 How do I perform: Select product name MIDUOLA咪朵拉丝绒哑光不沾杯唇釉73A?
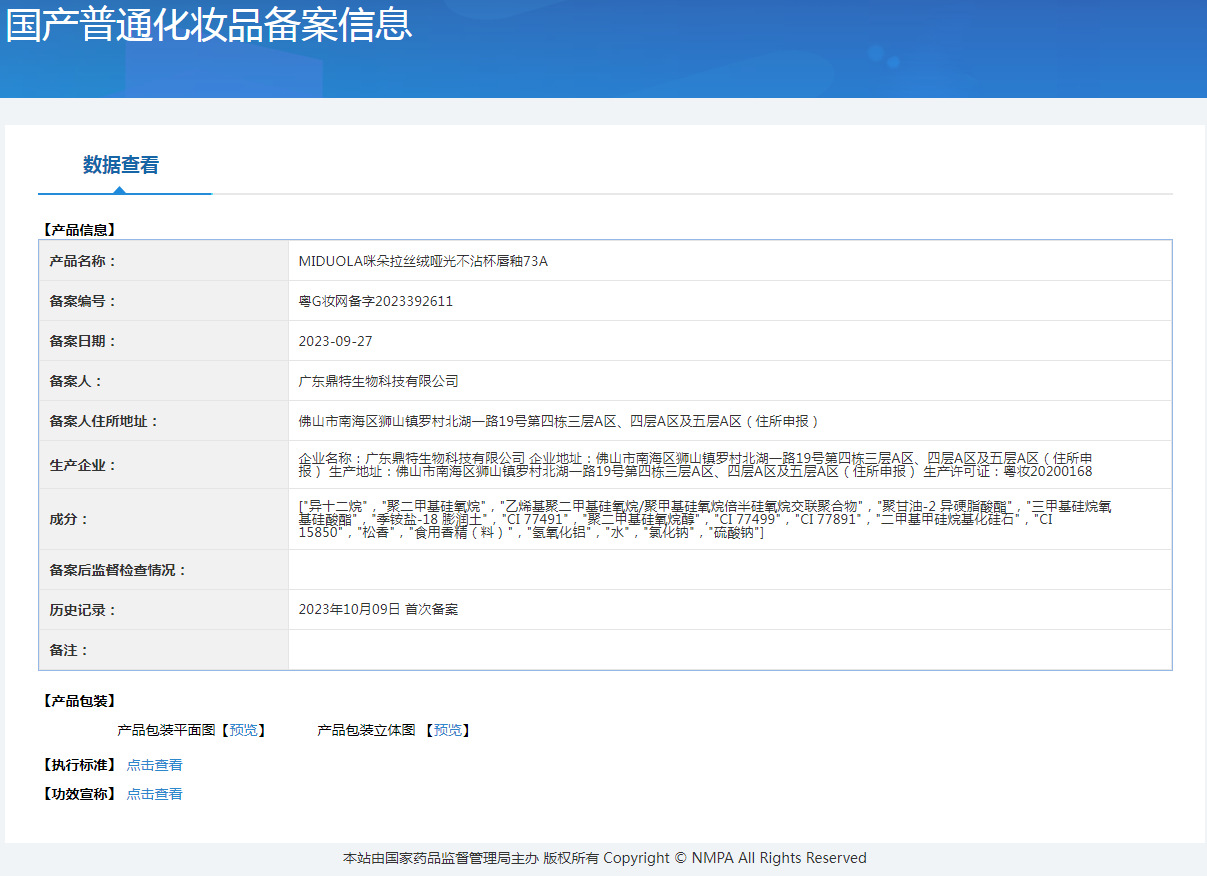click(x=423, y=261)
